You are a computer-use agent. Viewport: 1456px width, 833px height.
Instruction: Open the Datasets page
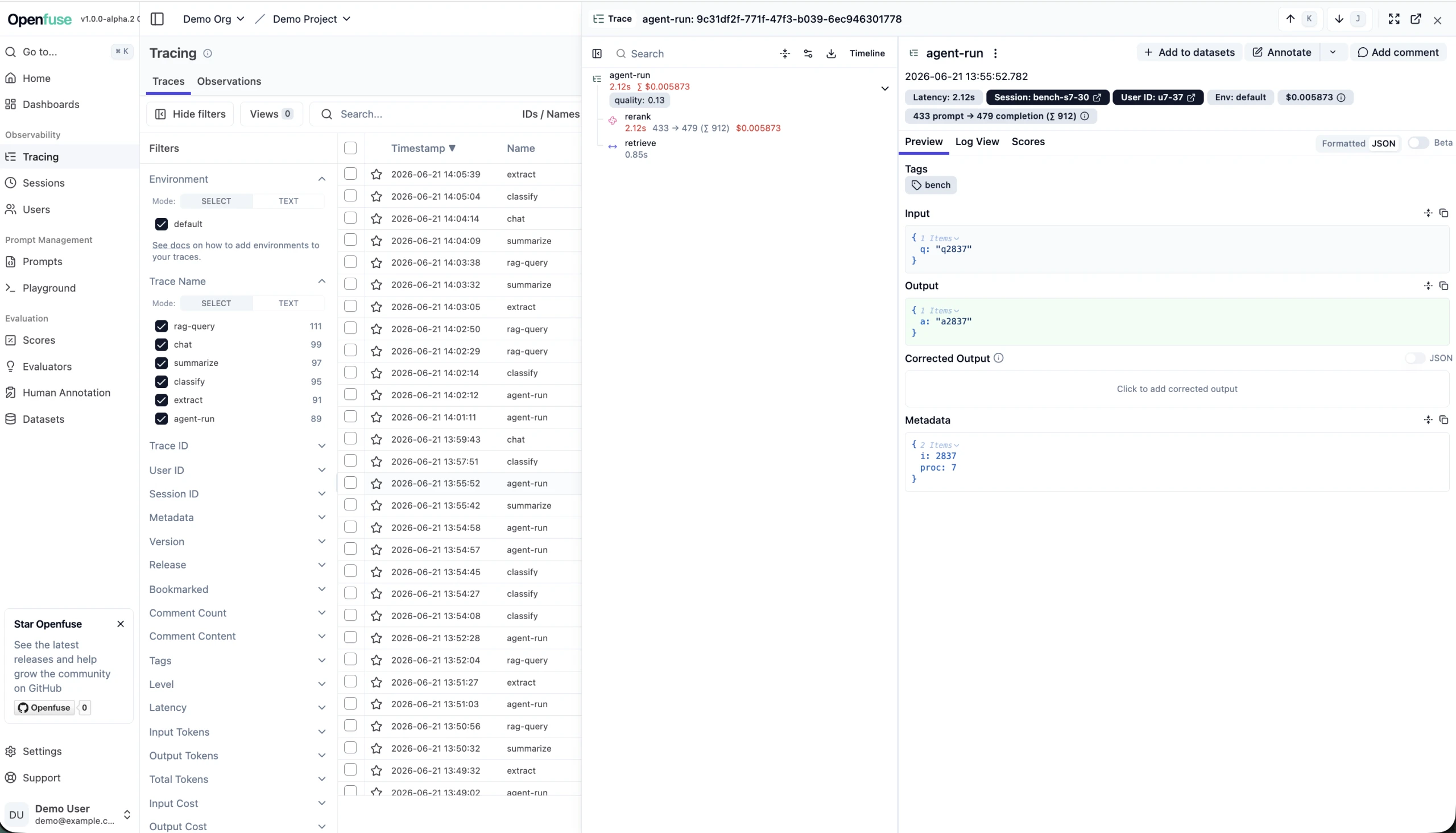point(43,419)
